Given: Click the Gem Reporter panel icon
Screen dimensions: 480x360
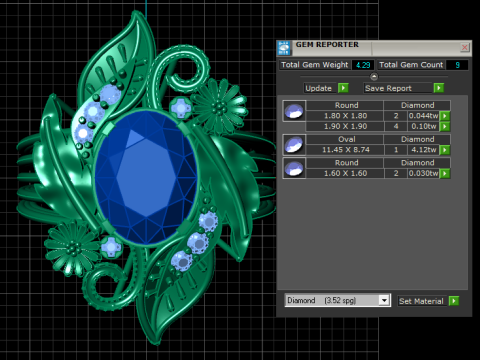Looking at the screenshot, I should pyautogui.click(x=284, y=48).
